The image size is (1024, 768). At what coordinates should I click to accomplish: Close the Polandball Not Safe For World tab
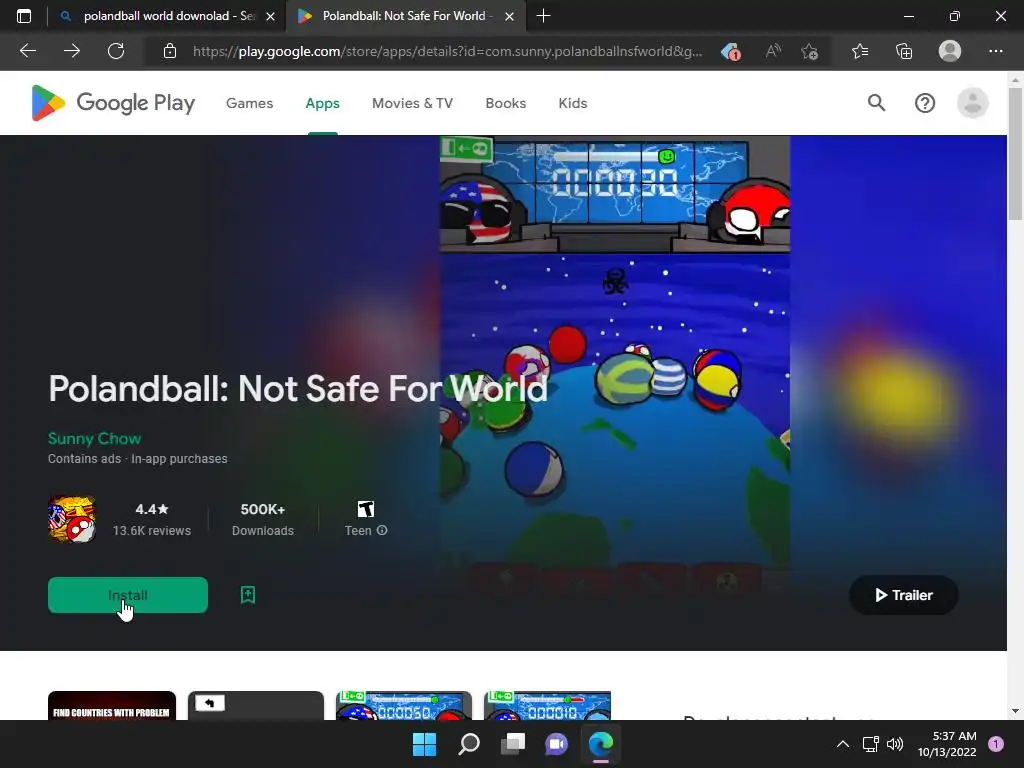coord(509,16)
